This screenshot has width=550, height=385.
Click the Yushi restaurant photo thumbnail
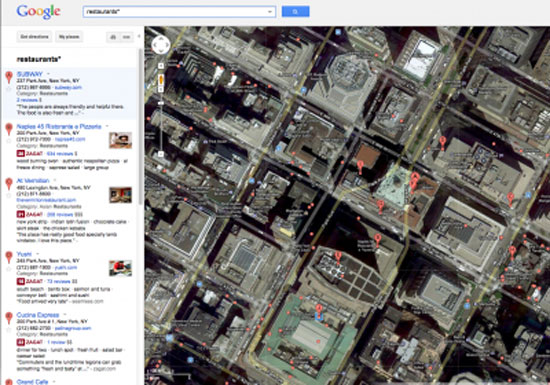pos(120,268)
